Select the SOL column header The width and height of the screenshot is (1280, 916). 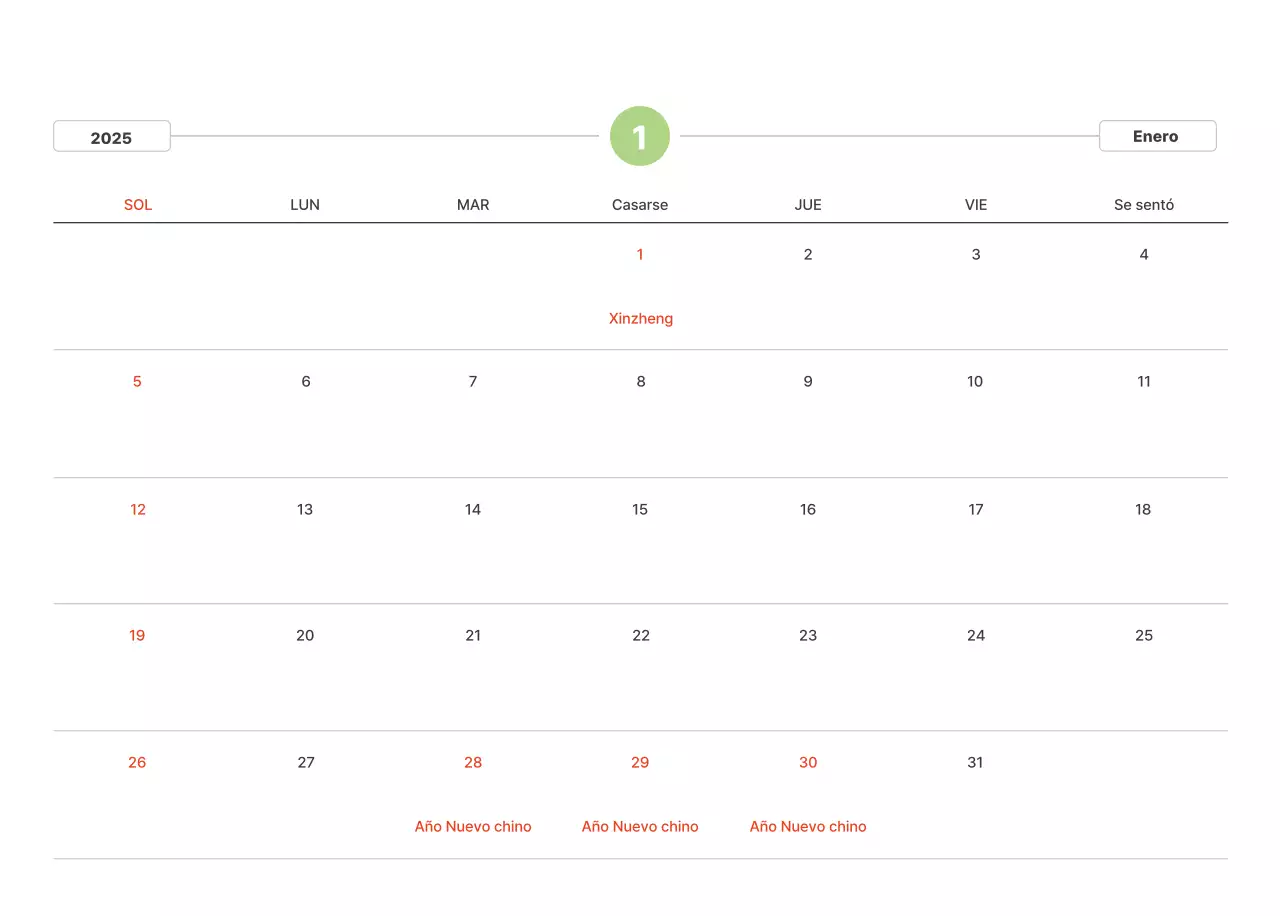(138, 205)
